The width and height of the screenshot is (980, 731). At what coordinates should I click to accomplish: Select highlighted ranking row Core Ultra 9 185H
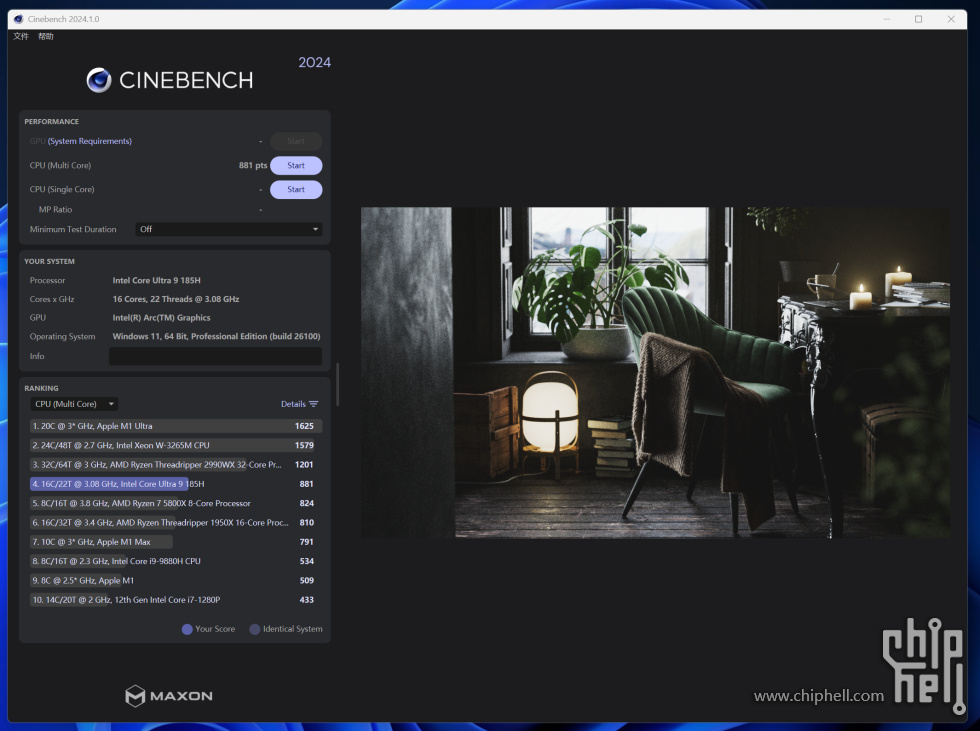coord(176,484)
